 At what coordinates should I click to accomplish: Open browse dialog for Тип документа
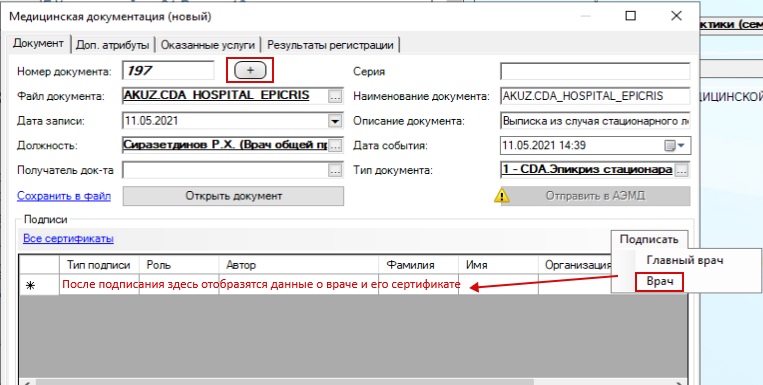(682, 170)
